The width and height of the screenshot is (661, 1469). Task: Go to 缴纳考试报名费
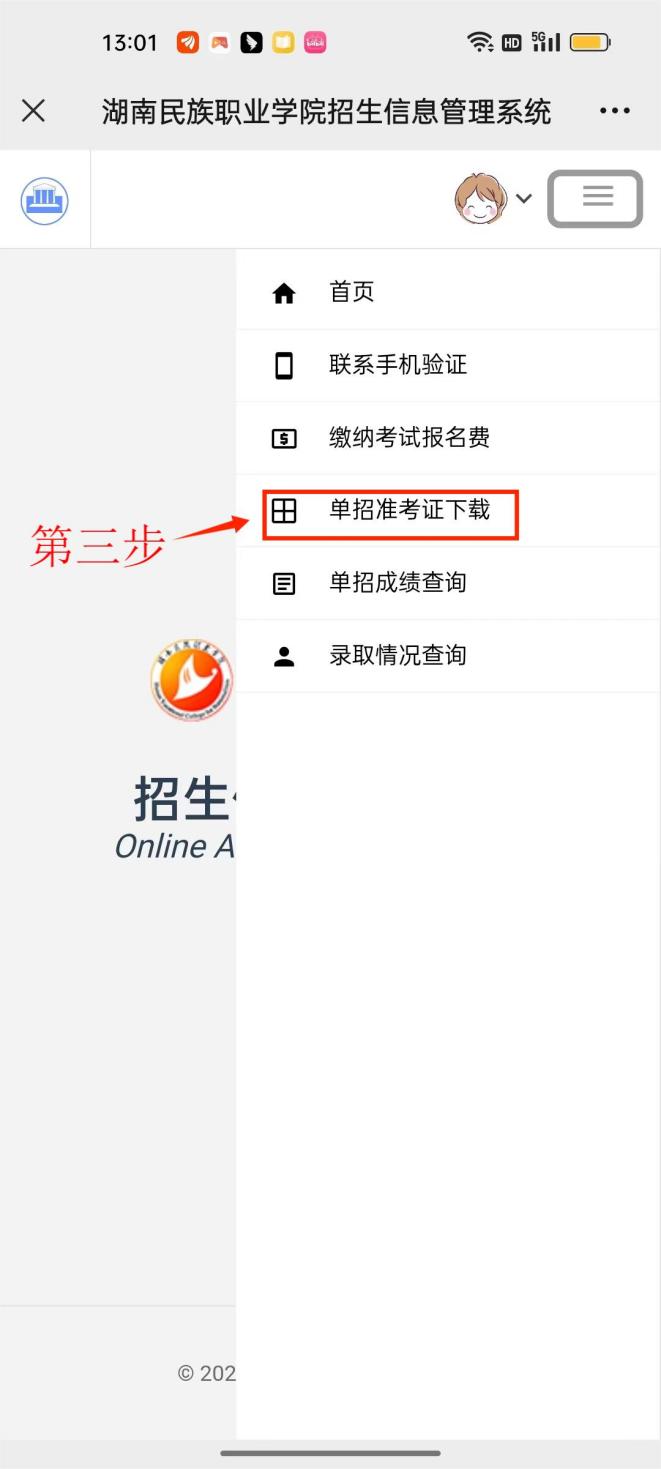pos(448,438)
